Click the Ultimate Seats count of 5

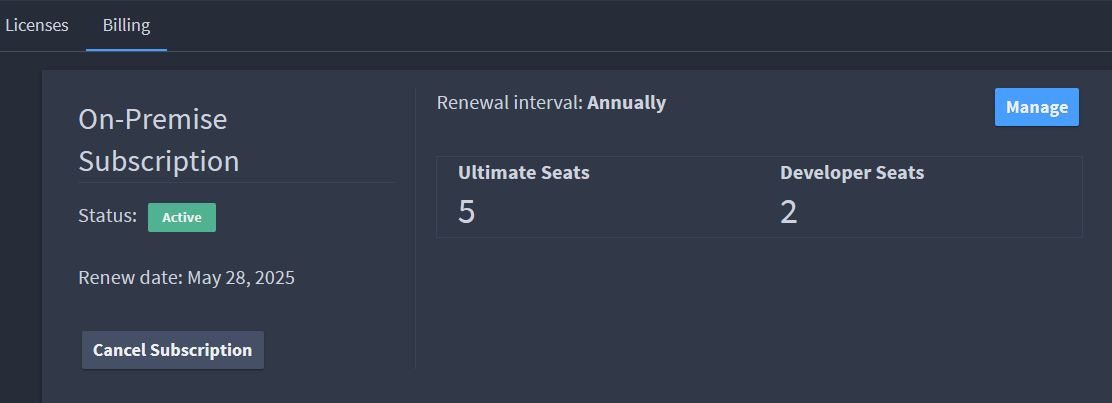pos(466,212)
